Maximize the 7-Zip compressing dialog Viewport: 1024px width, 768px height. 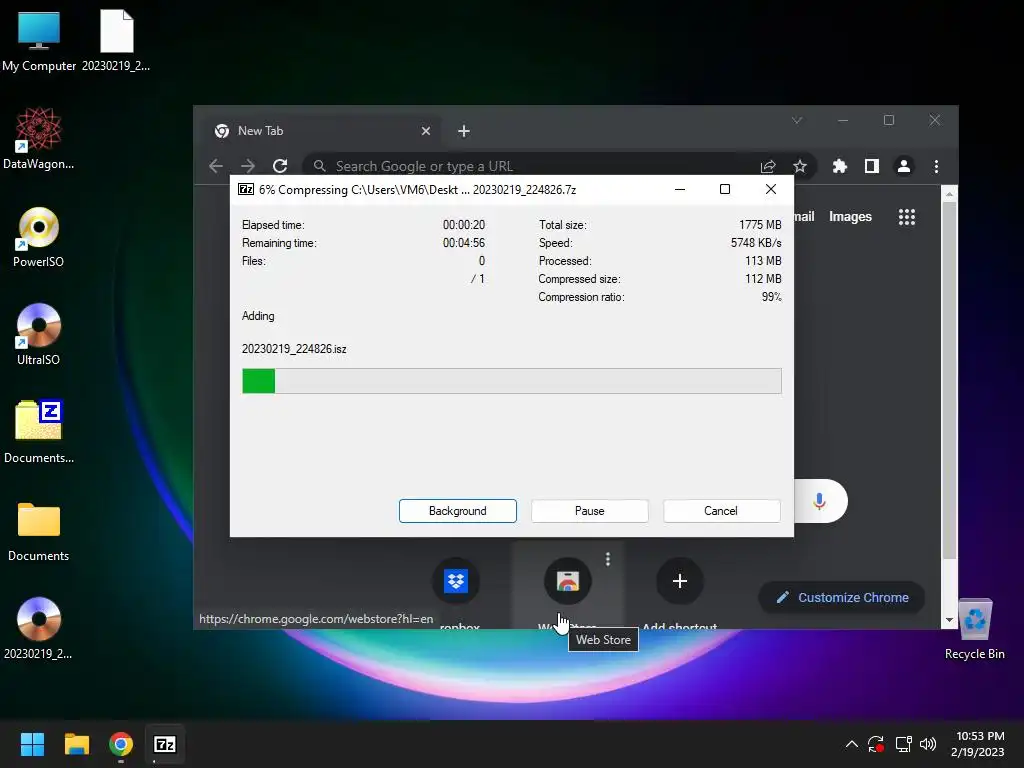[725, 189]
